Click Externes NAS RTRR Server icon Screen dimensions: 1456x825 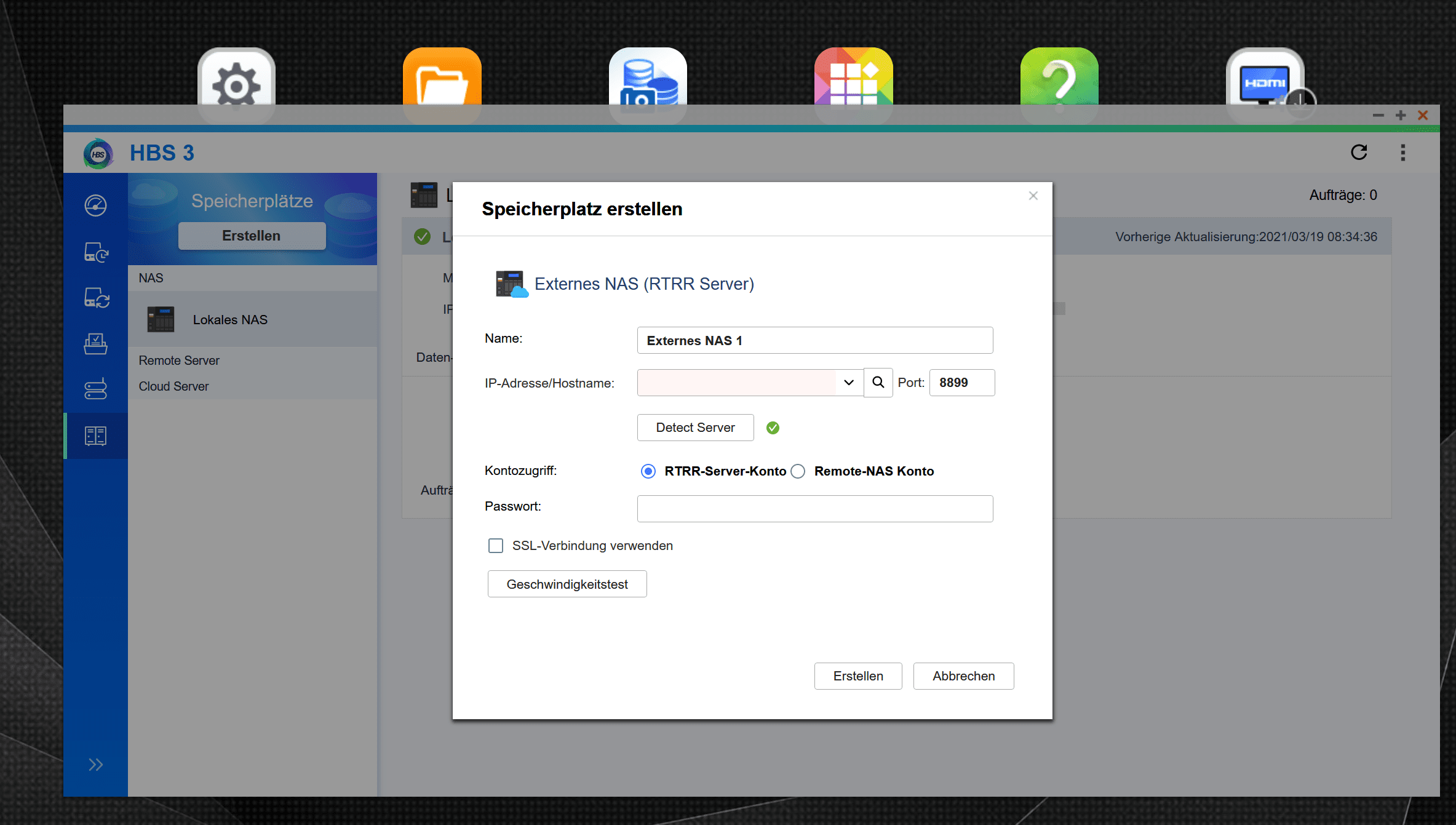pyautogui.click(x=512, y=284)
